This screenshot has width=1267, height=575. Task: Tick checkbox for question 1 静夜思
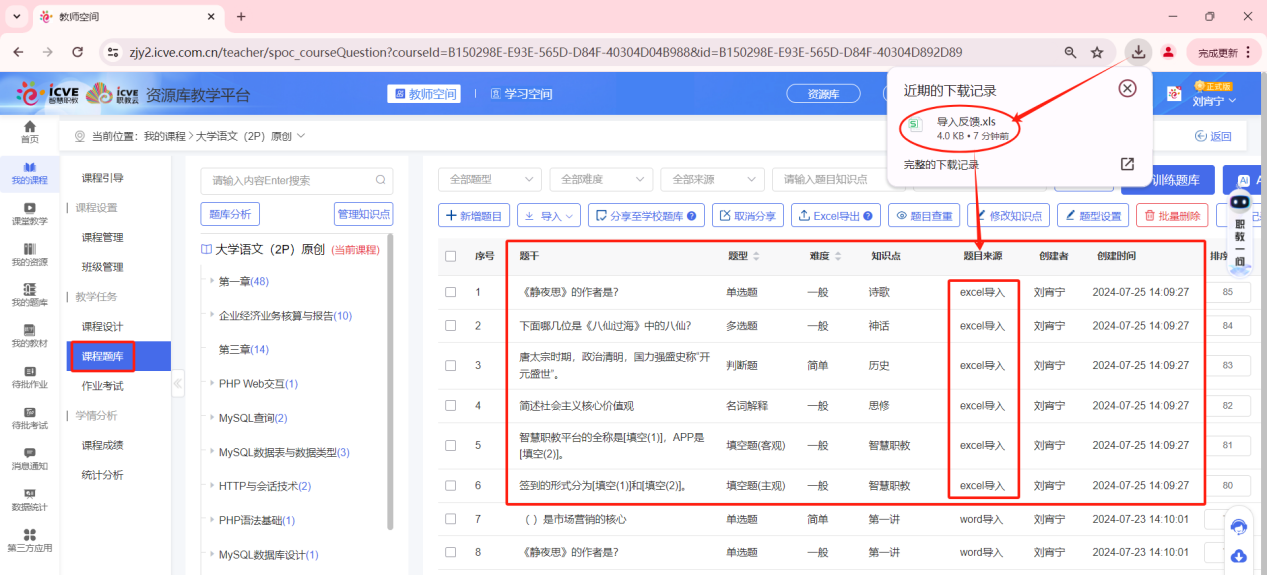(x=451, y=292)
